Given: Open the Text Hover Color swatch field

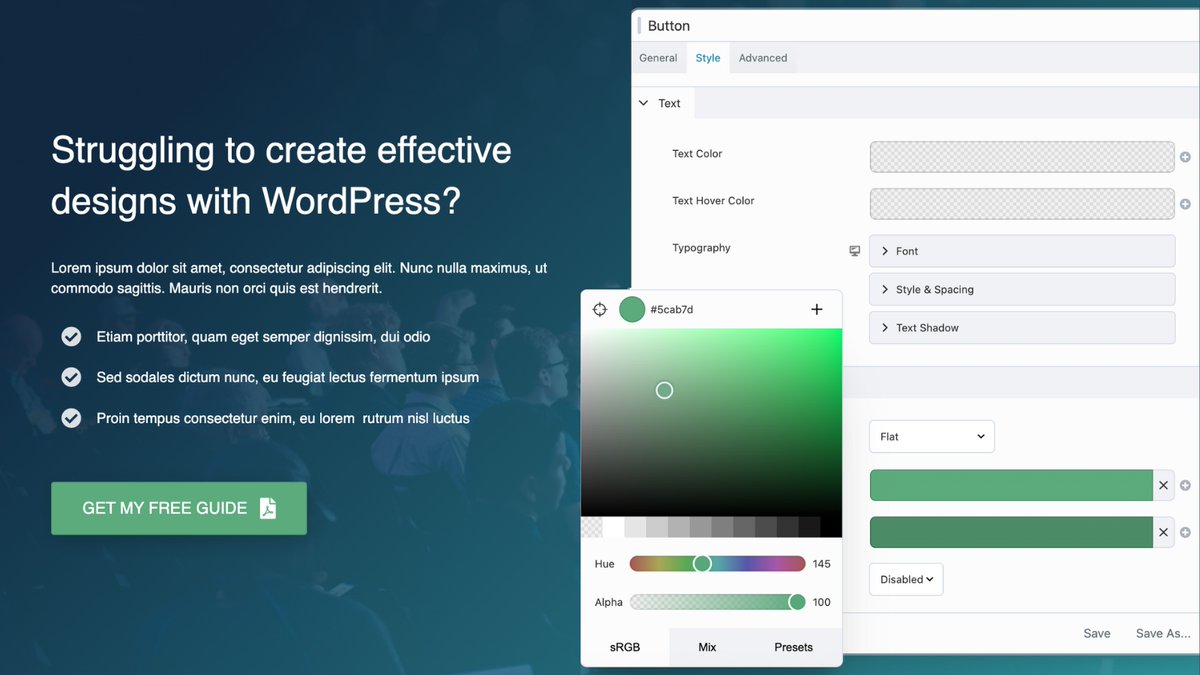Looking at the screenshot, I should tap(1022, 204).
